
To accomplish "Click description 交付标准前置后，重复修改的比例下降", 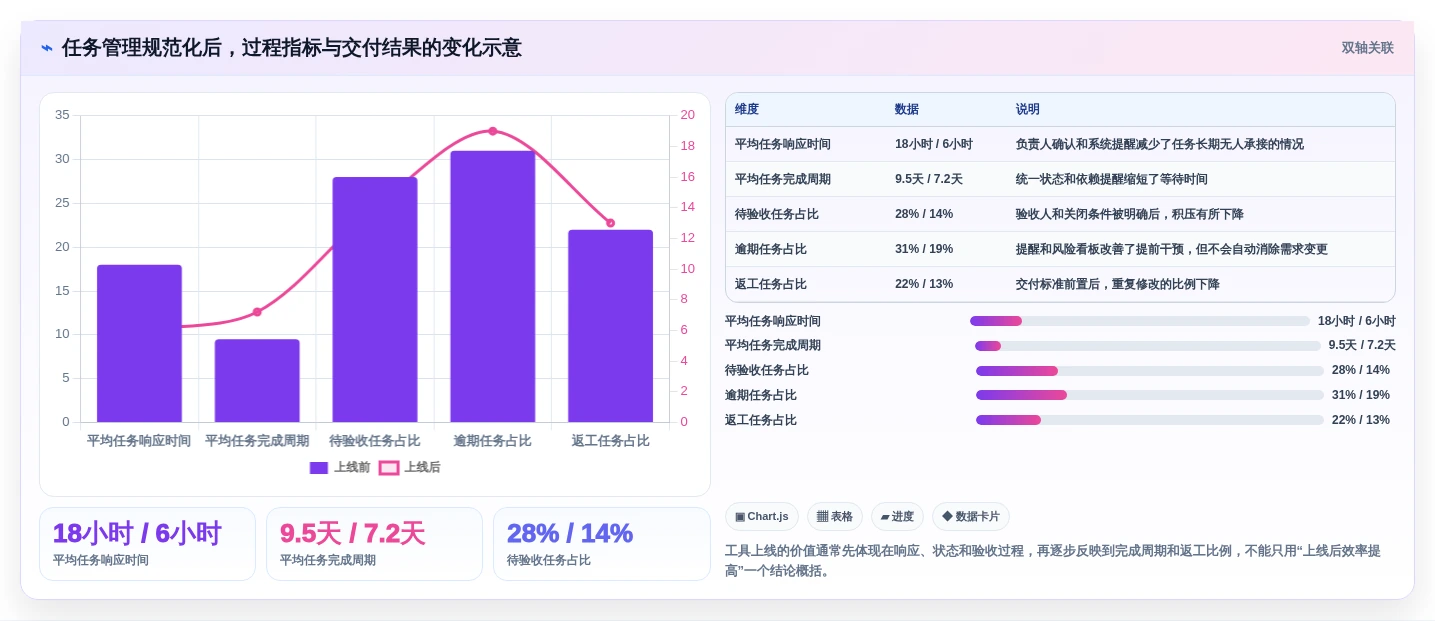I will [x=1118, y=284].
